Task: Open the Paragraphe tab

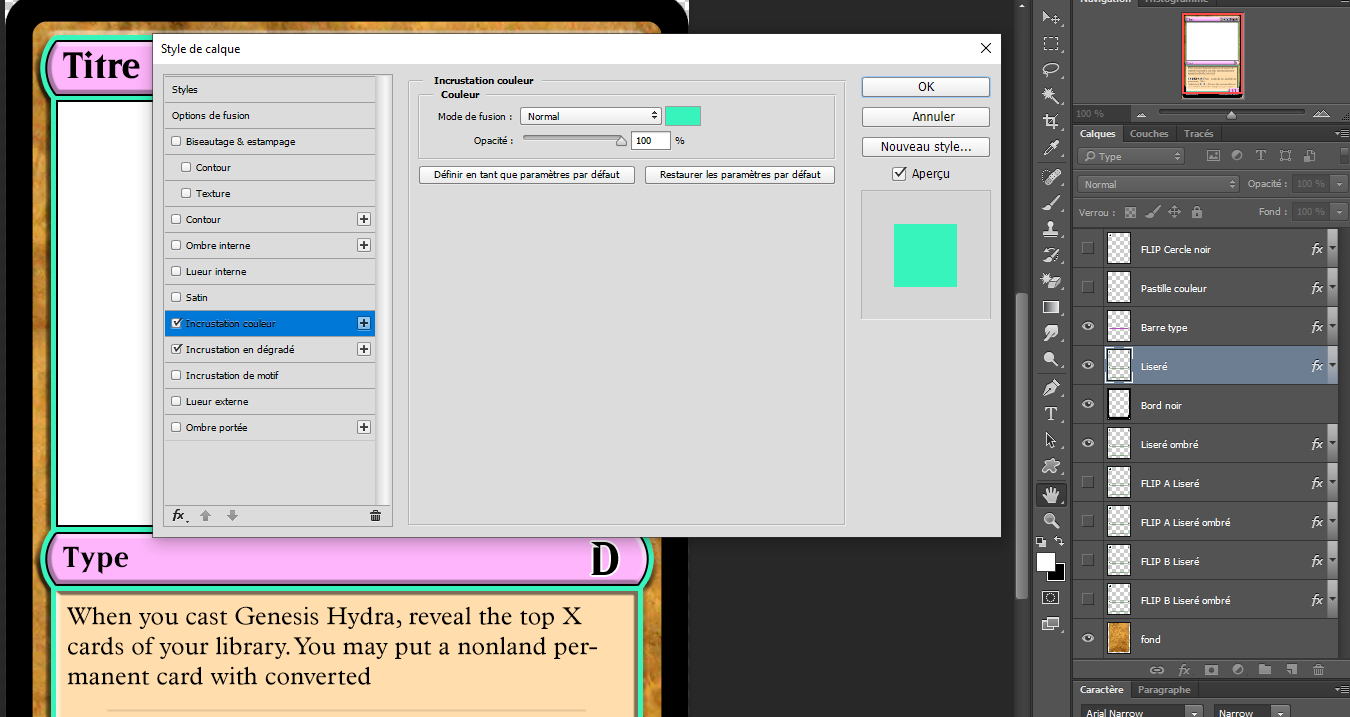Action: [x=1164, y=690]
